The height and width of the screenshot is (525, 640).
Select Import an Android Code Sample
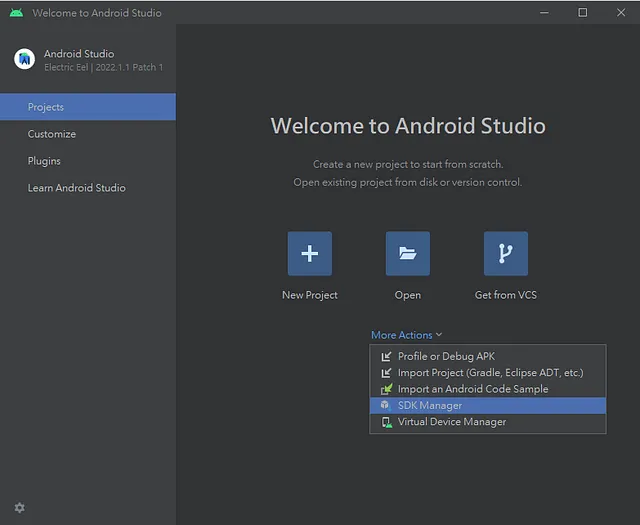click(x=488, y=389)
